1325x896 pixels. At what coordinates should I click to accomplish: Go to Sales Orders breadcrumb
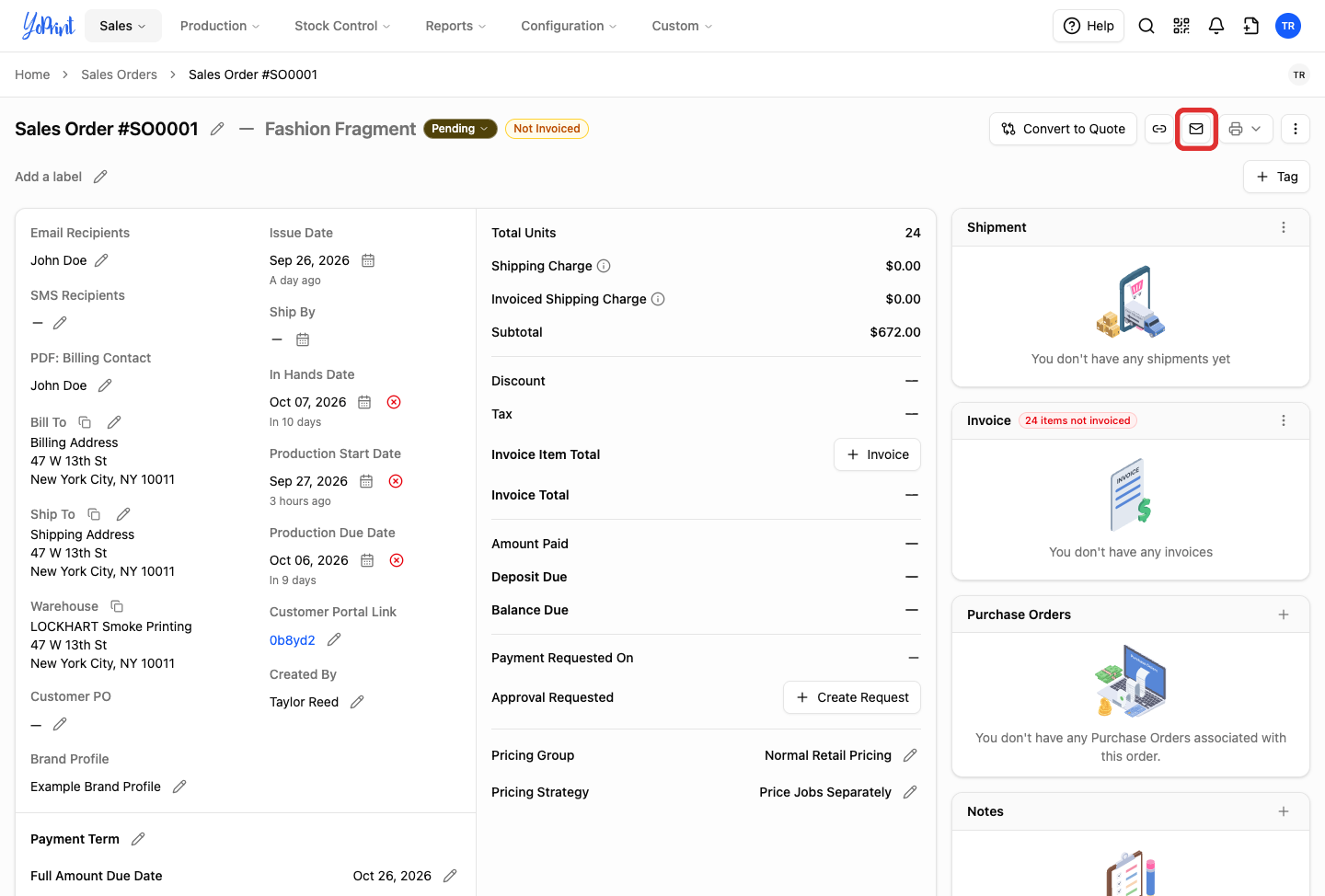(119, 75)
